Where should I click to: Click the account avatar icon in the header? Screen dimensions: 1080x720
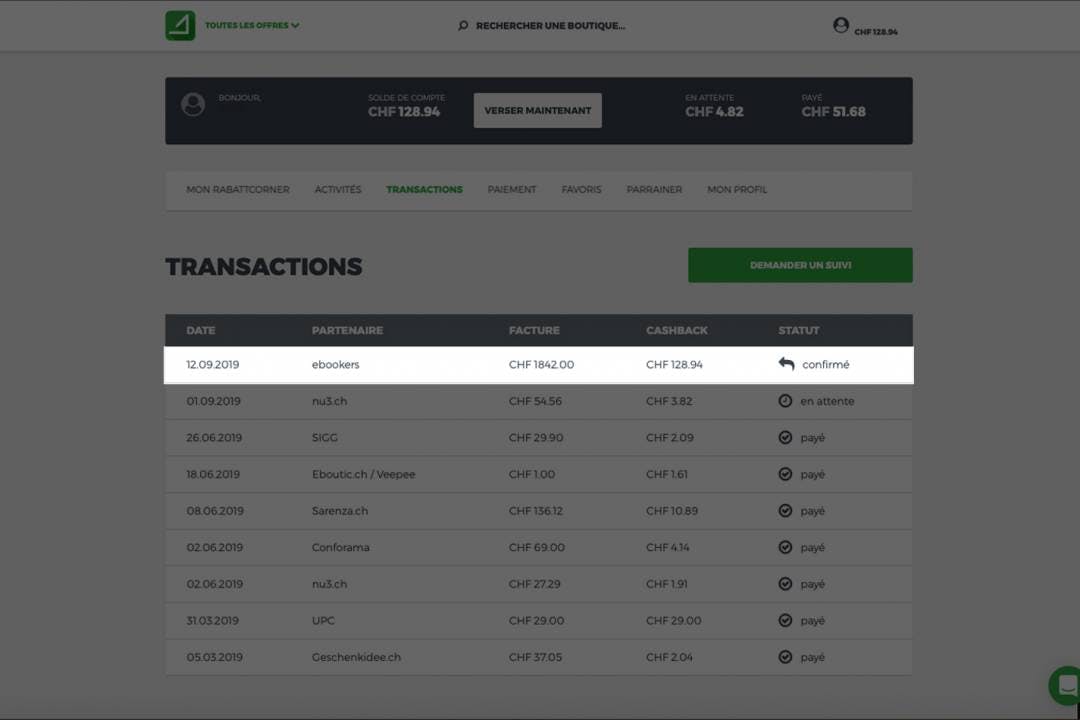(841, 25)
